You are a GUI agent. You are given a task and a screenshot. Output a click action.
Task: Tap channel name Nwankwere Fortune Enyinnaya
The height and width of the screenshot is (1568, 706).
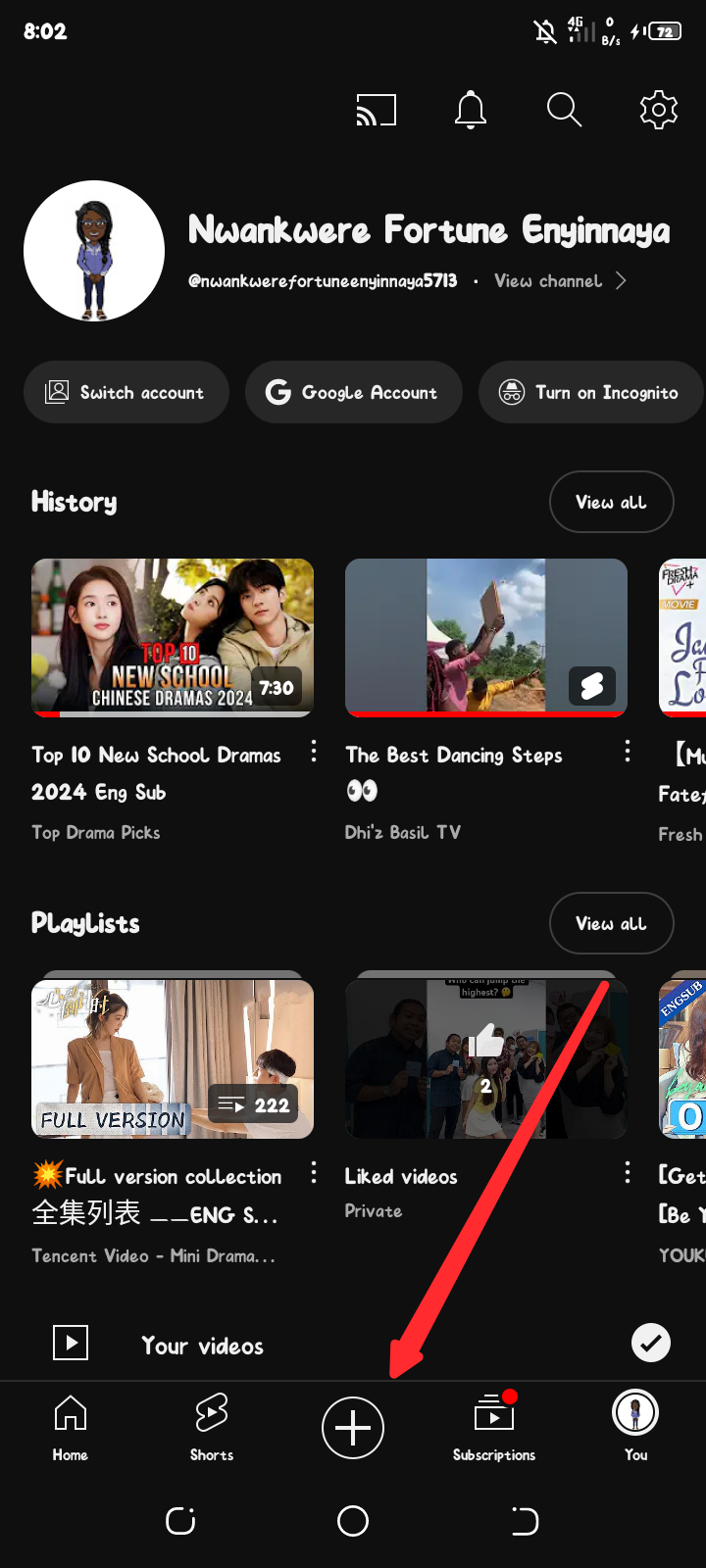429,230
